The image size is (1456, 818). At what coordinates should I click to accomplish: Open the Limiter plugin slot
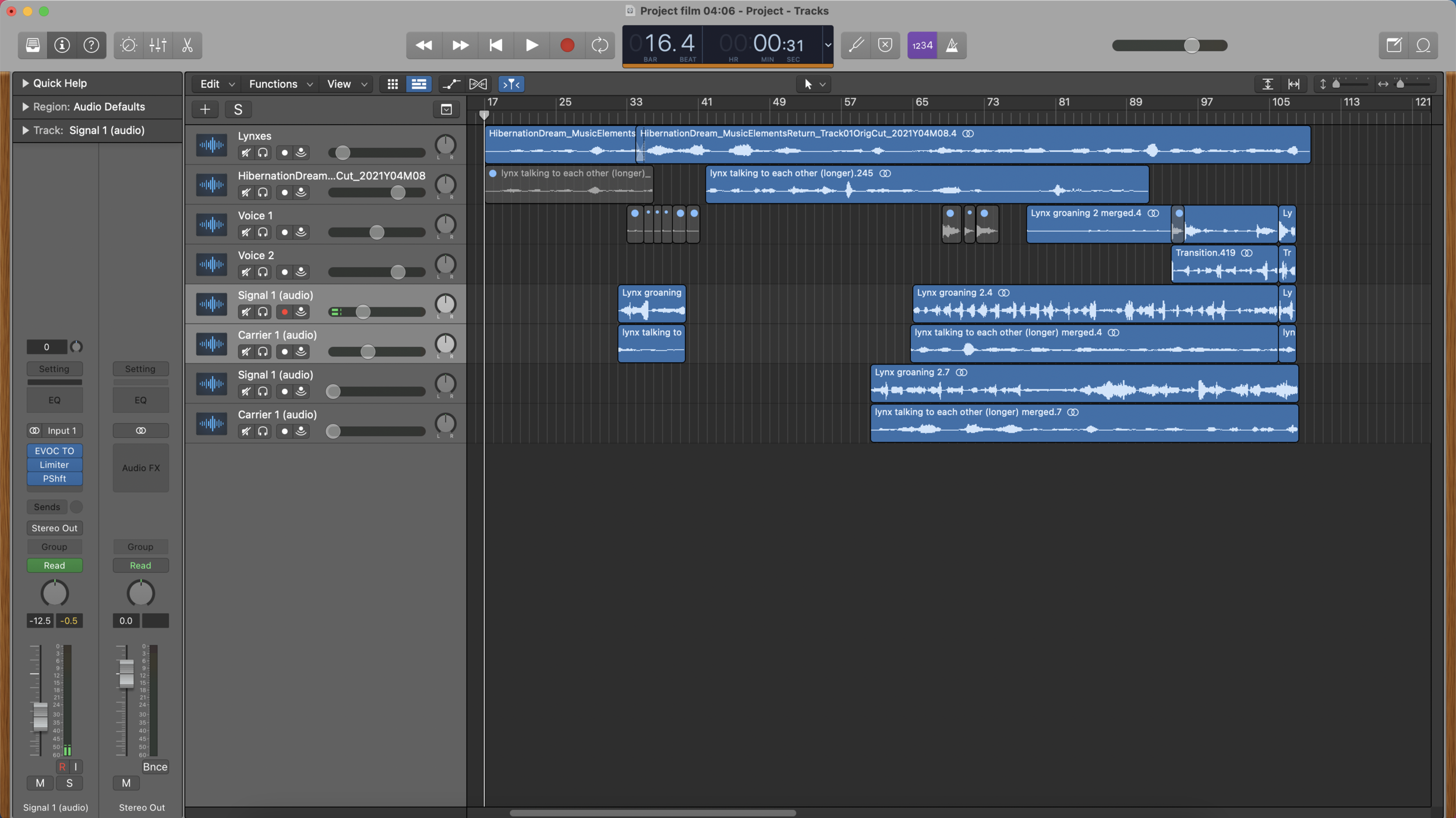pyautogui.click(x=54, y=465)
